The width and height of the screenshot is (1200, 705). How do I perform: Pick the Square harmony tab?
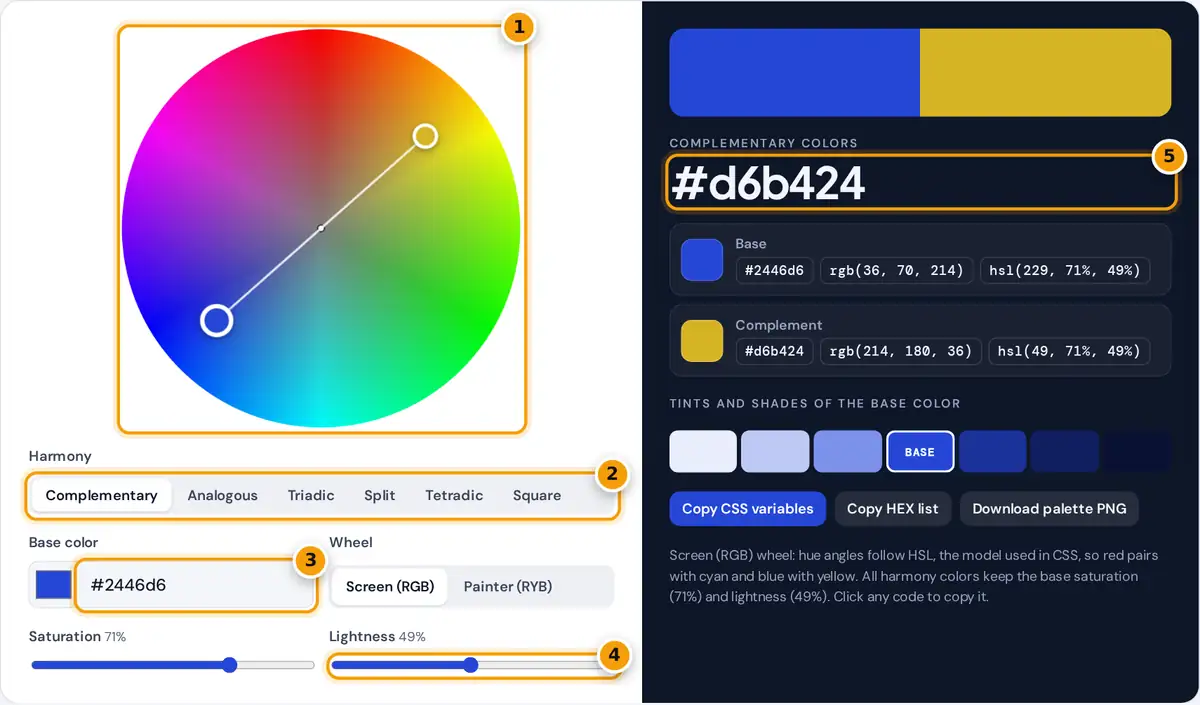tap(537, 495)
